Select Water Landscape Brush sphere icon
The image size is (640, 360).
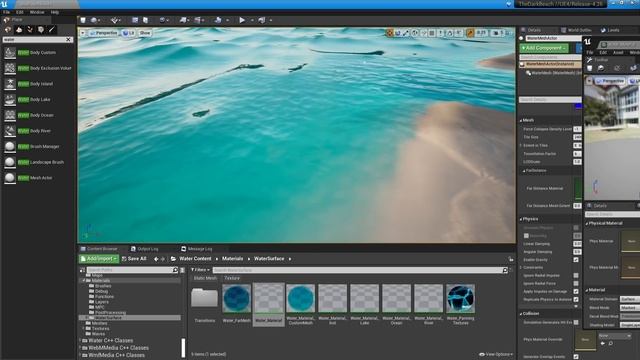(10, 162)
